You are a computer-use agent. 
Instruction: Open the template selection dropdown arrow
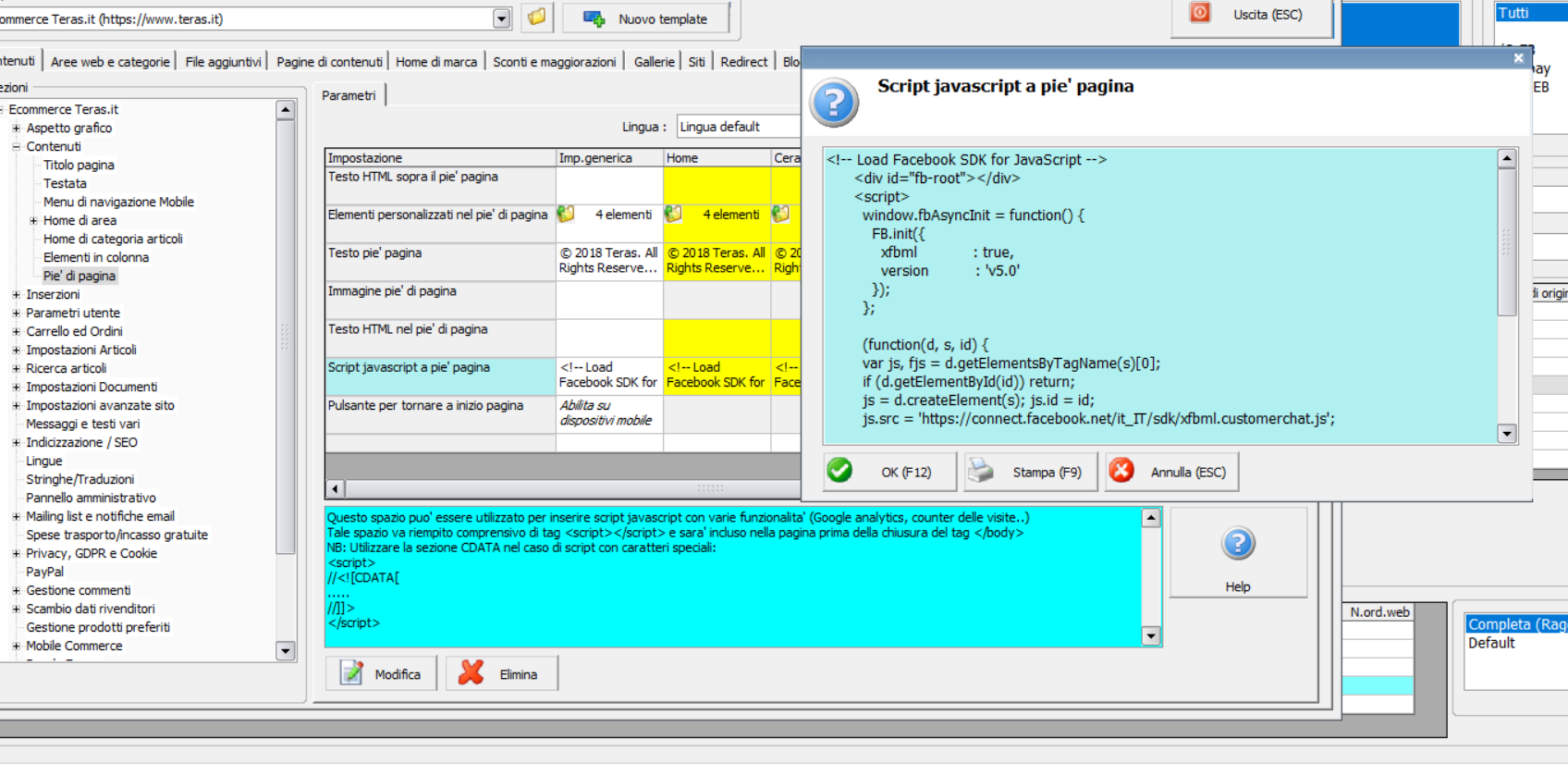tap(501, 18)
